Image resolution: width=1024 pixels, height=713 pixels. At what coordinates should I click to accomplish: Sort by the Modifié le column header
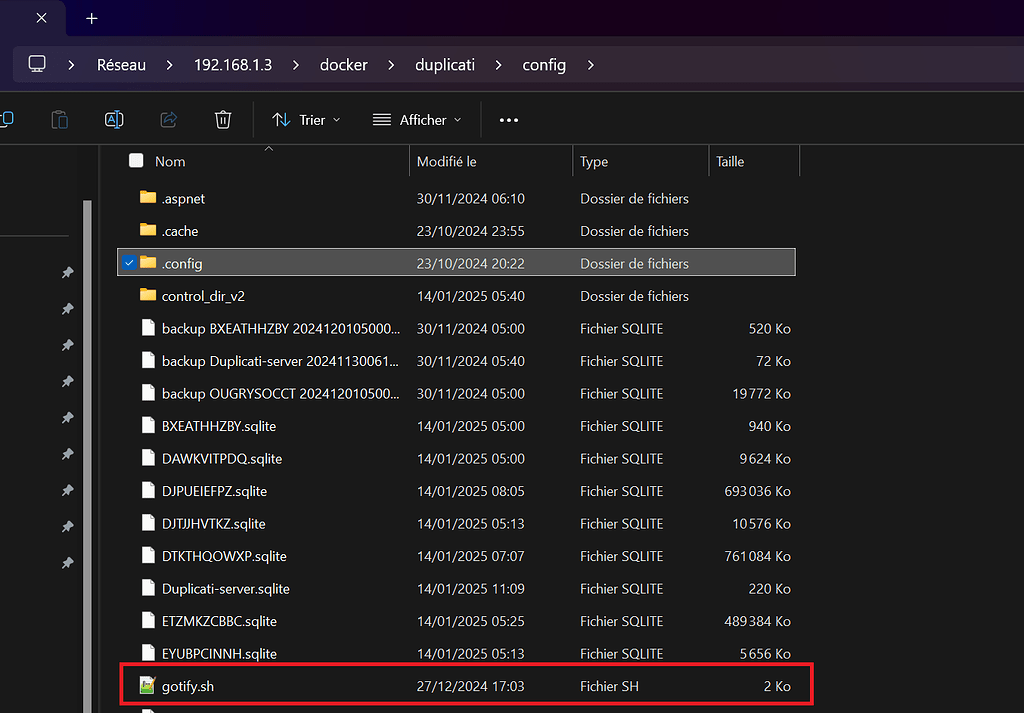[x=446, y=161]
